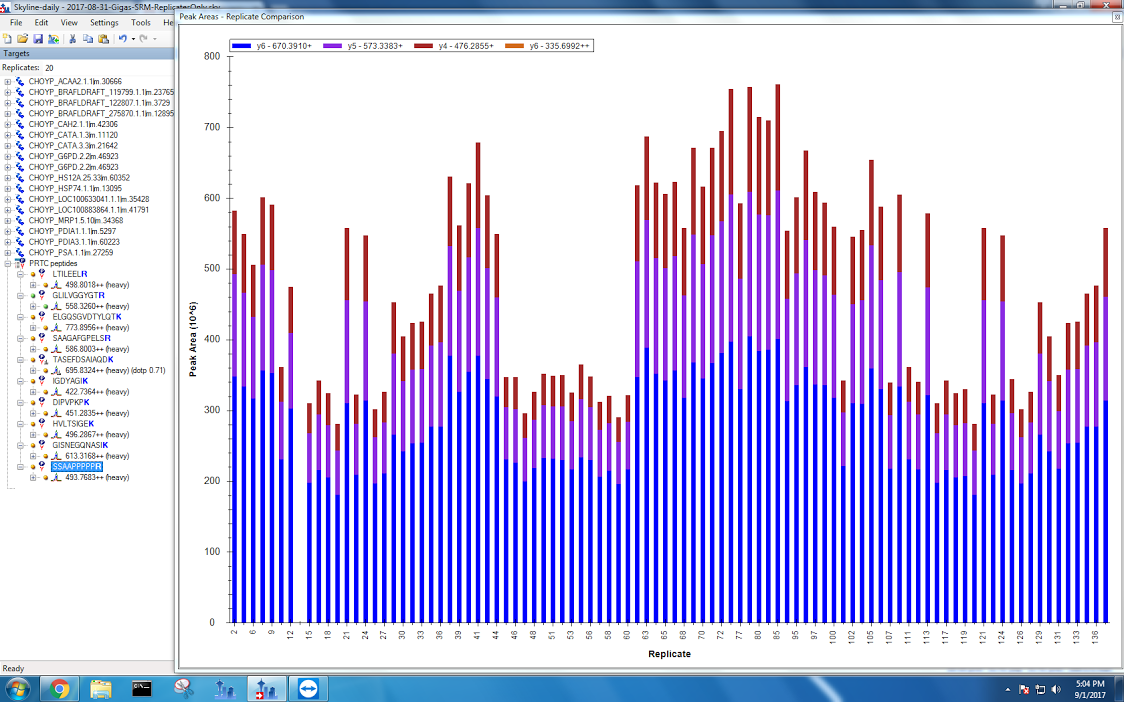Expand the CHOYP_ACAA2.1.1 protein node
The image size is (1124, 702).
point(8,81)
